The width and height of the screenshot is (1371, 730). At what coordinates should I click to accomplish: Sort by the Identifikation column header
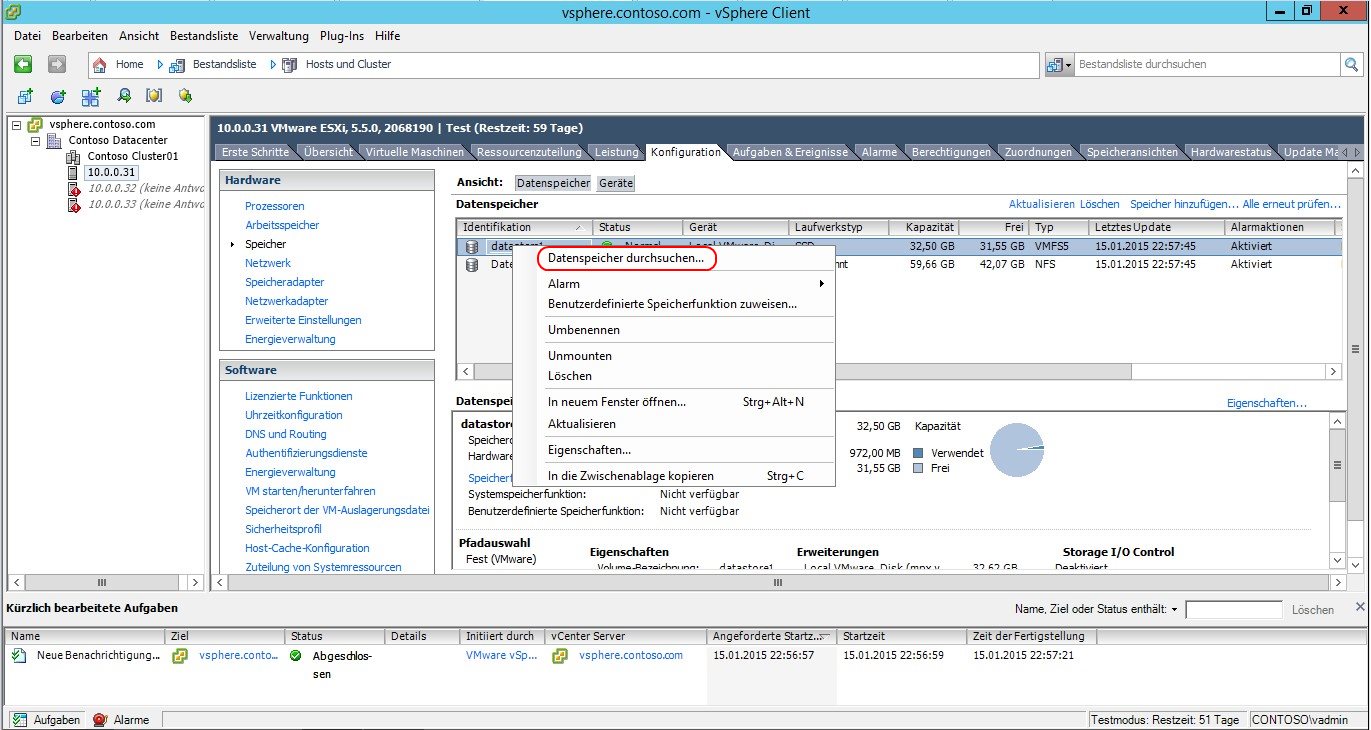pos(524,228)
